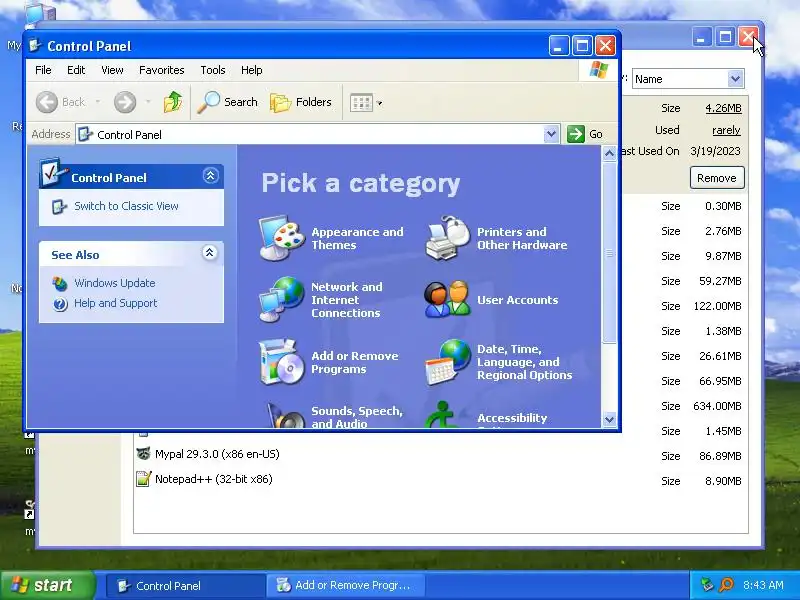800x600 pixels.
Task: Open Printers and Other Hardware icon
Action: coord(447,238)
